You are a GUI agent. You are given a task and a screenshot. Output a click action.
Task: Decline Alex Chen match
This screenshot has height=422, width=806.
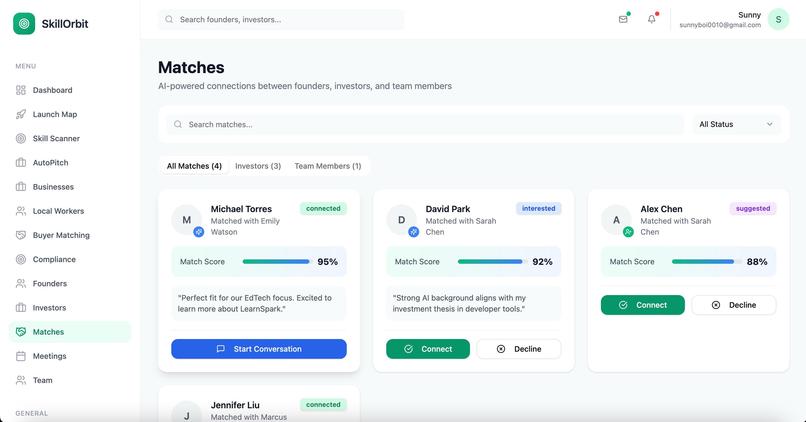coord(734,305)
